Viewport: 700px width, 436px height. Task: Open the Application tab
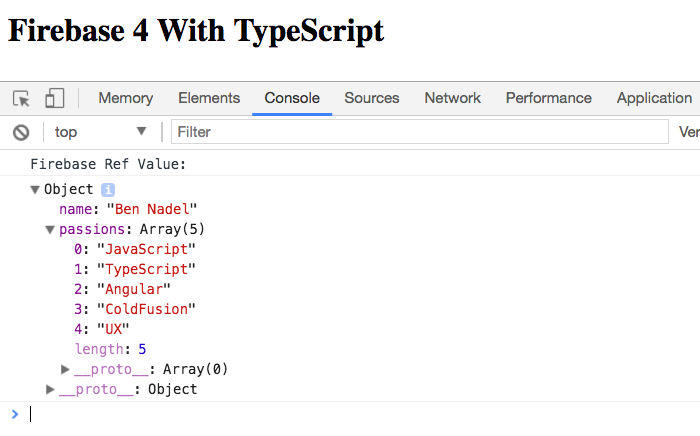[654, 98]
